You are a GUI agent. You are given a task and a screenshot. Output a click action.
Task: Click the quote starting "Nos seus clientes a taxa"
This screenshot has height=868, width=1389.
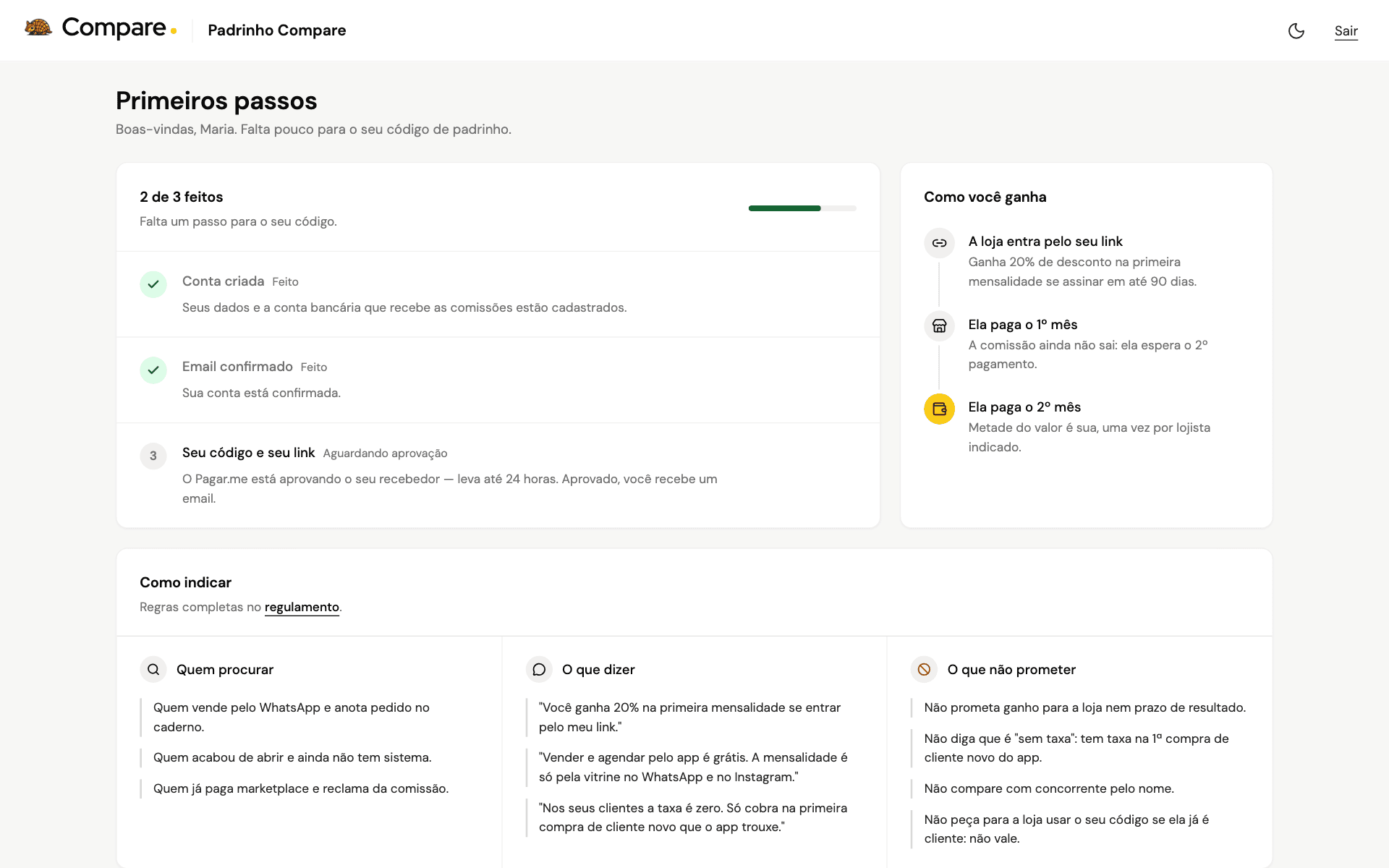click(693, 817)
